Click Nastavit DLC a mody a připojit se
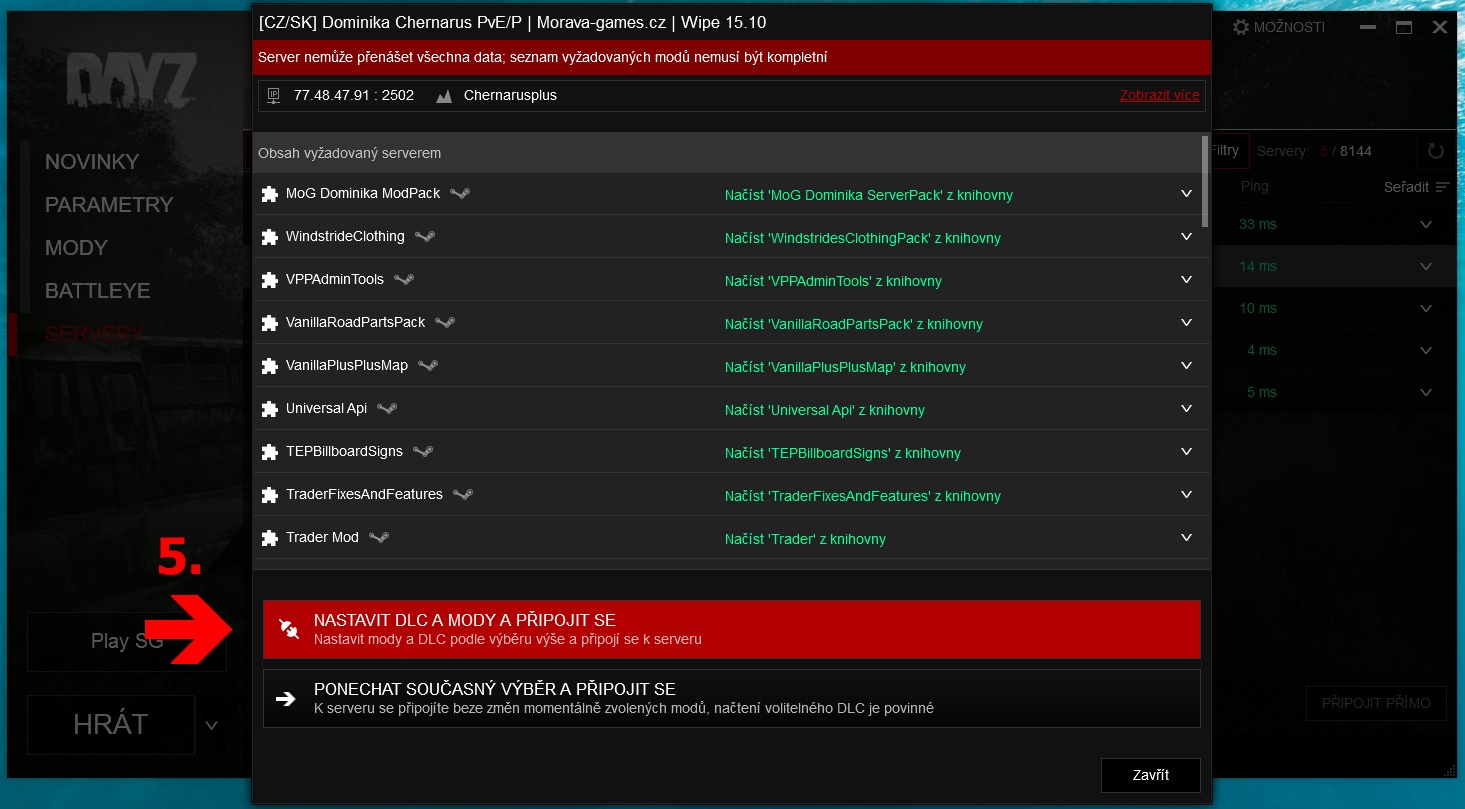This screenshot has height=809, width=1465. 731,629
